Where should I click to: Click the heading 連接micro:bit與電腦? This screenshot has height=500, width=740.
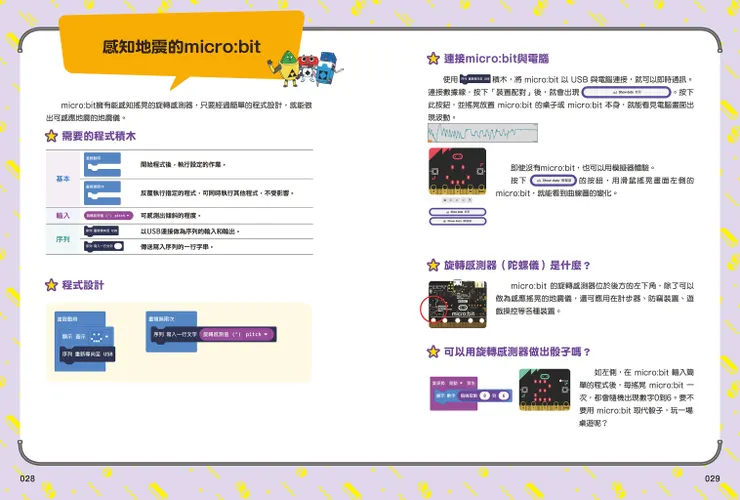point(496,59)
